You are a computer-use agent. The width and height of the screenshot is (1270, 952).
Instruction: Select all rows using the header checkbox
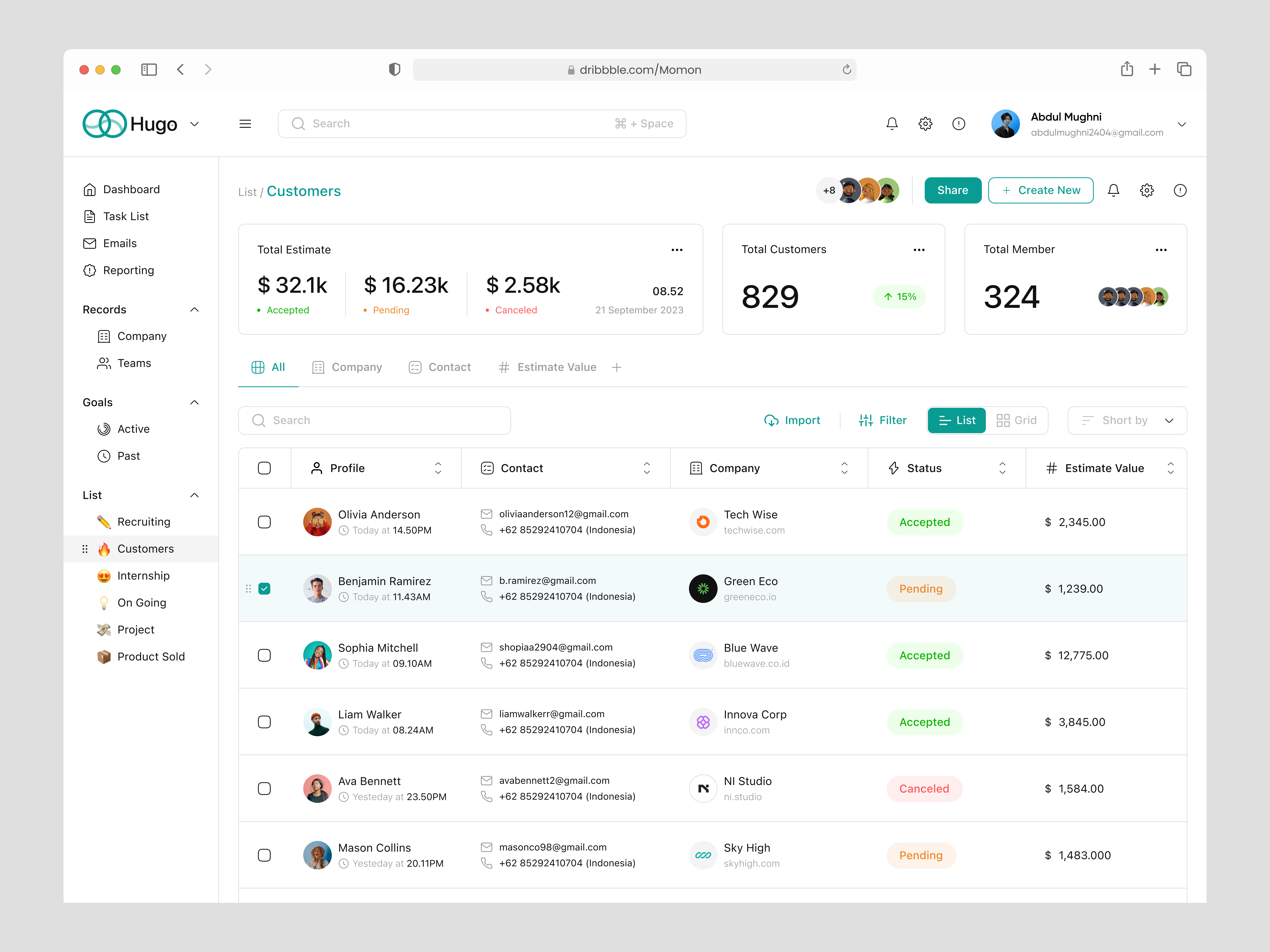[x=264, y=468]
